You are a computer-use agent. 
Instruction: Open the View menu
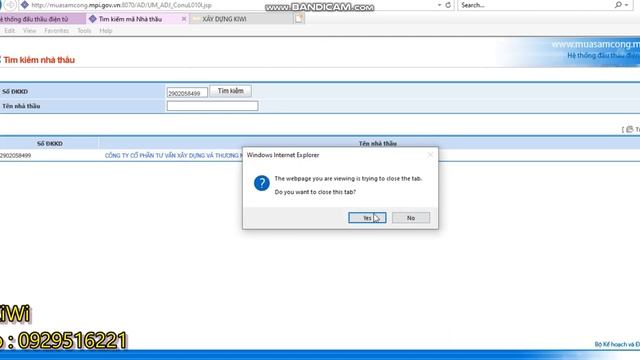coord(29,31)
